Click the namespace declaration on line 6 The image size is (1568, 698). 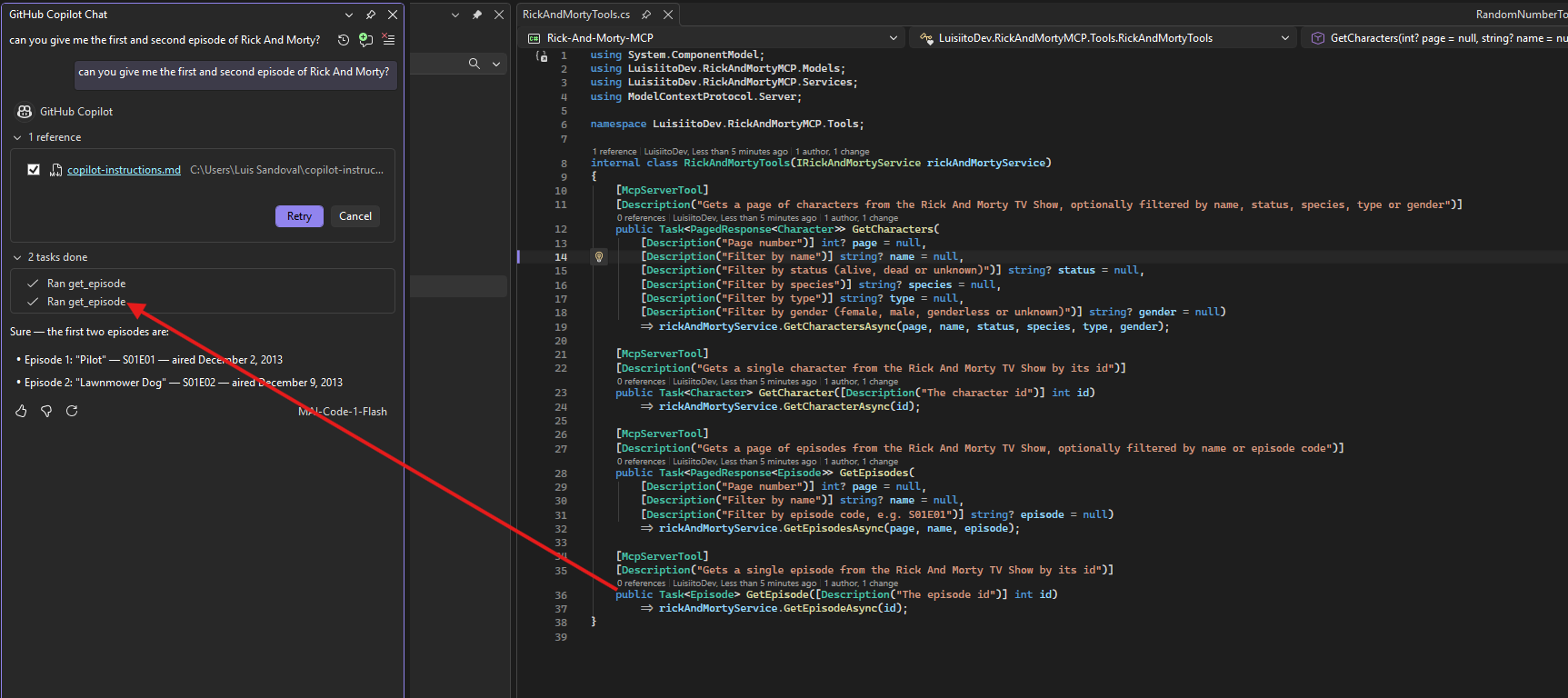tap(727, 124)
